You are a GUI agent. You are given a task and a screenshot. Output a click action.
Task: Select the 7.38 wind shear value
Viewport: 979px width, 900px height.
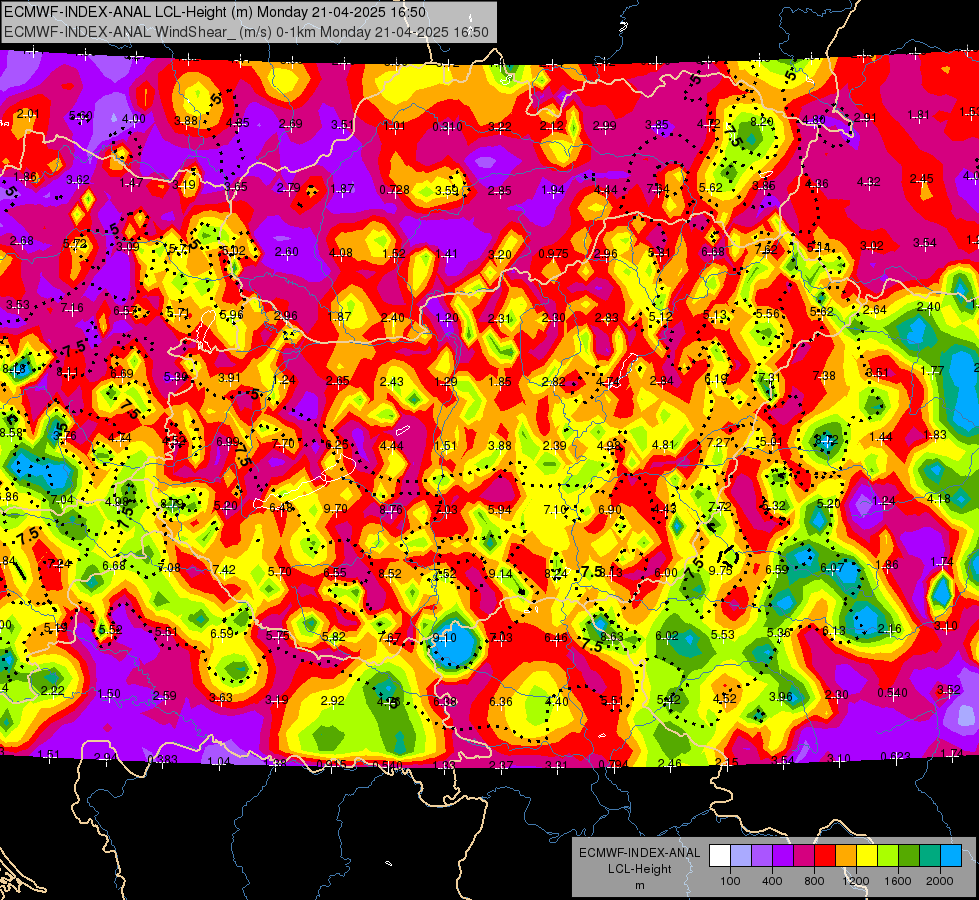click(824, 375)
